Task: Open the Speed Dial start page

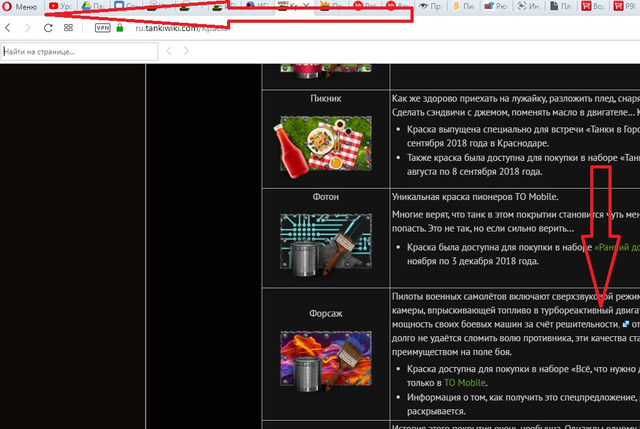Action: click(68, 28)
